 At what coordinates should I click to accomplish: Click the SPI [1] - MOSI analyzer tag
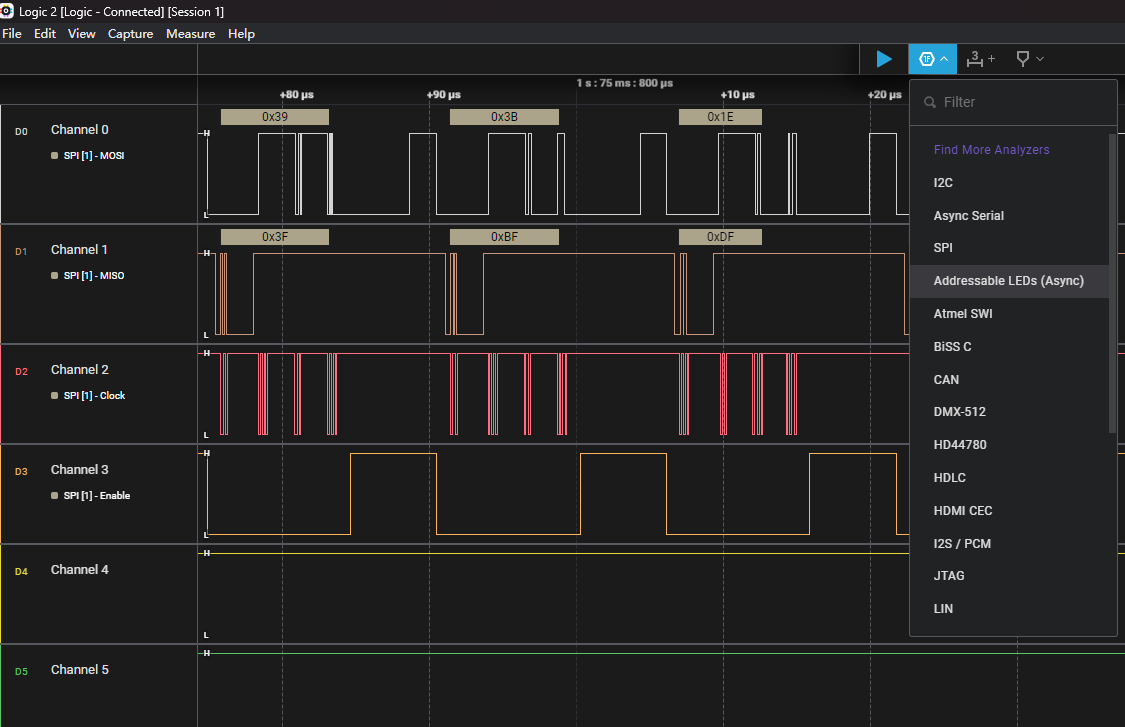click(x=88, y=156)
